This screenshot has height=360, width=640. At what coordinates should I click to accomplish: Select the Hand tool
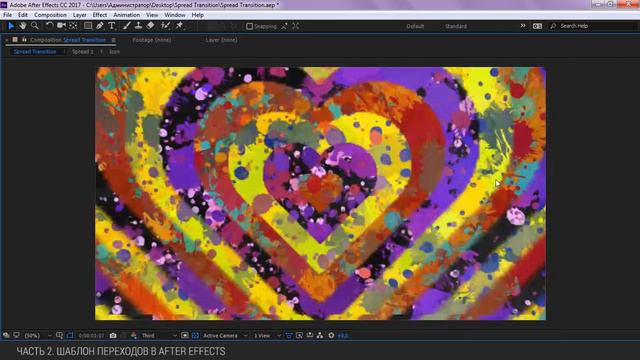click(23, 26)
